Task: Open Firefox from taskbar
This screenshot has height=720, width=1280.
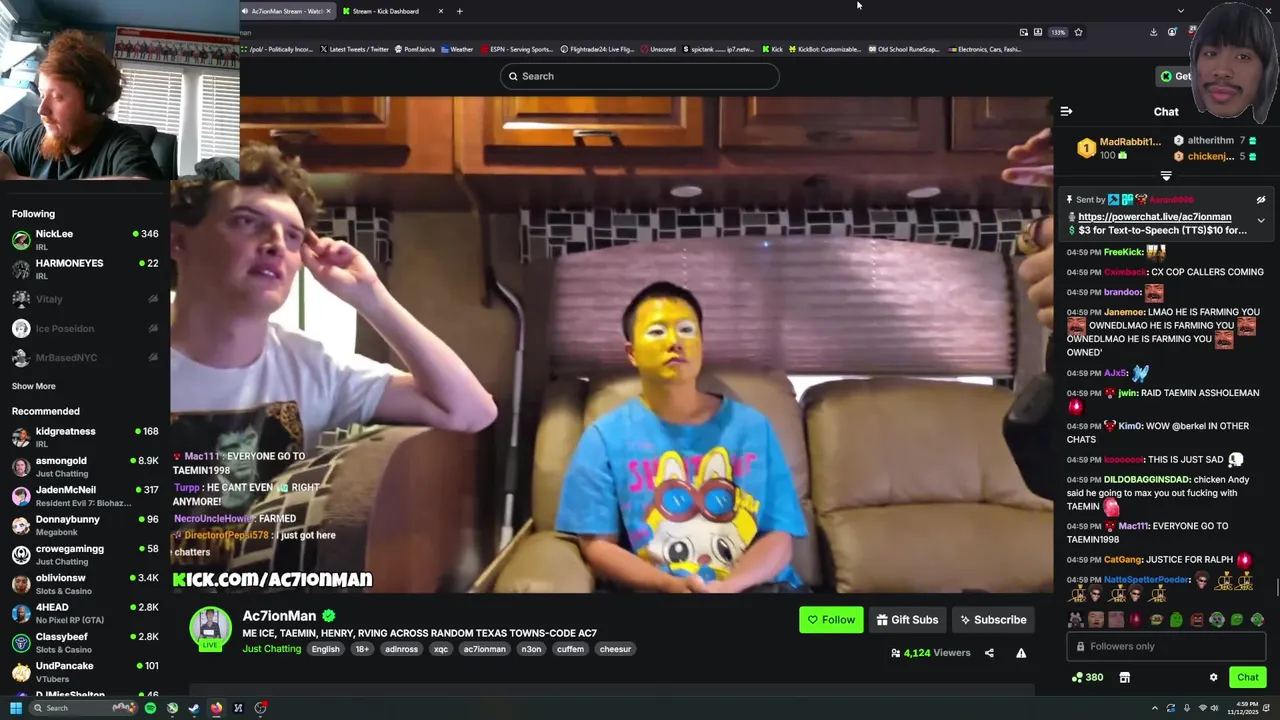Action: 216,708
